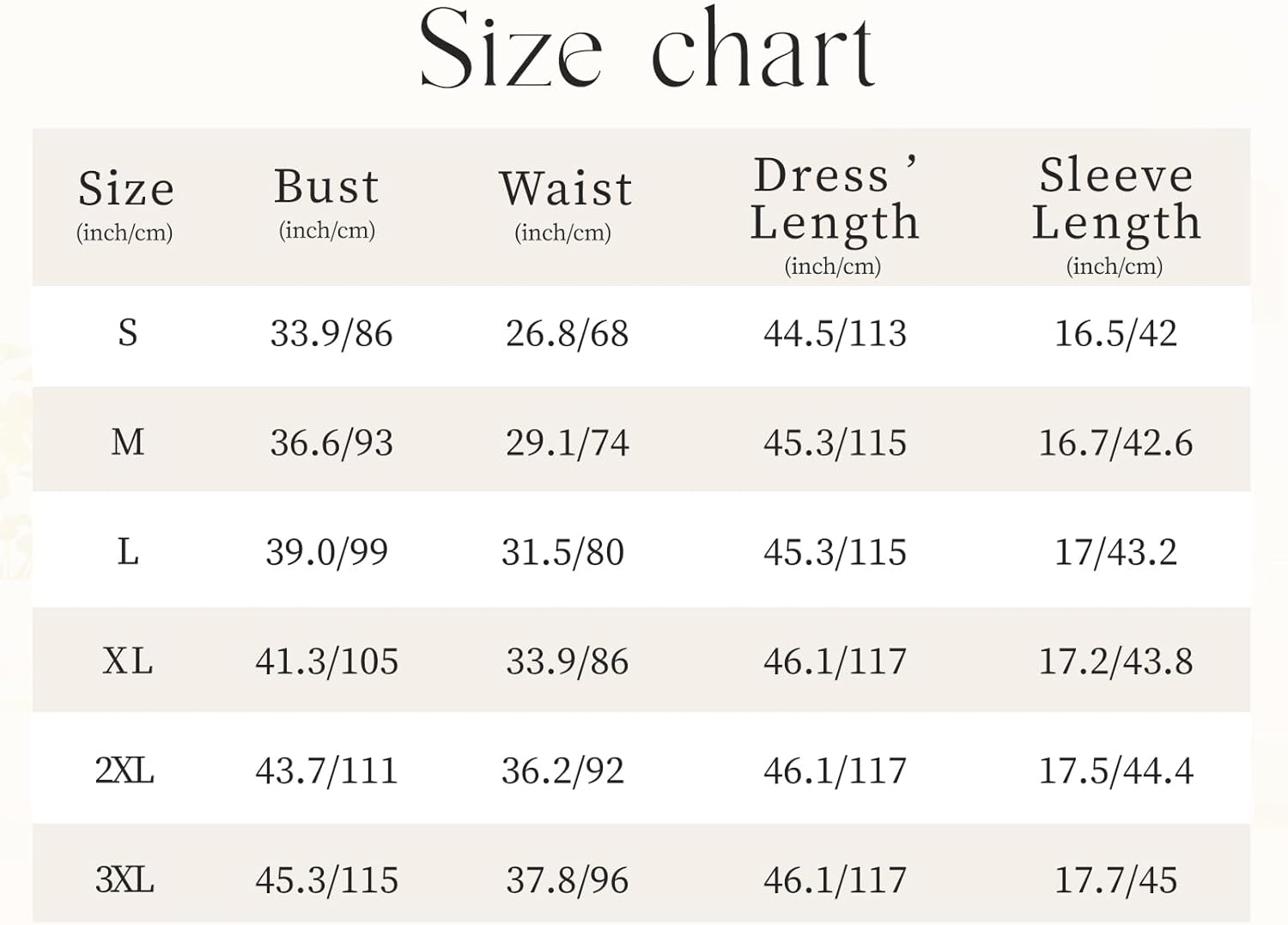Click the 2XL sleeve length 17.5/44.4
This screenshot has height=925, width=1288.
[1115, 770]
